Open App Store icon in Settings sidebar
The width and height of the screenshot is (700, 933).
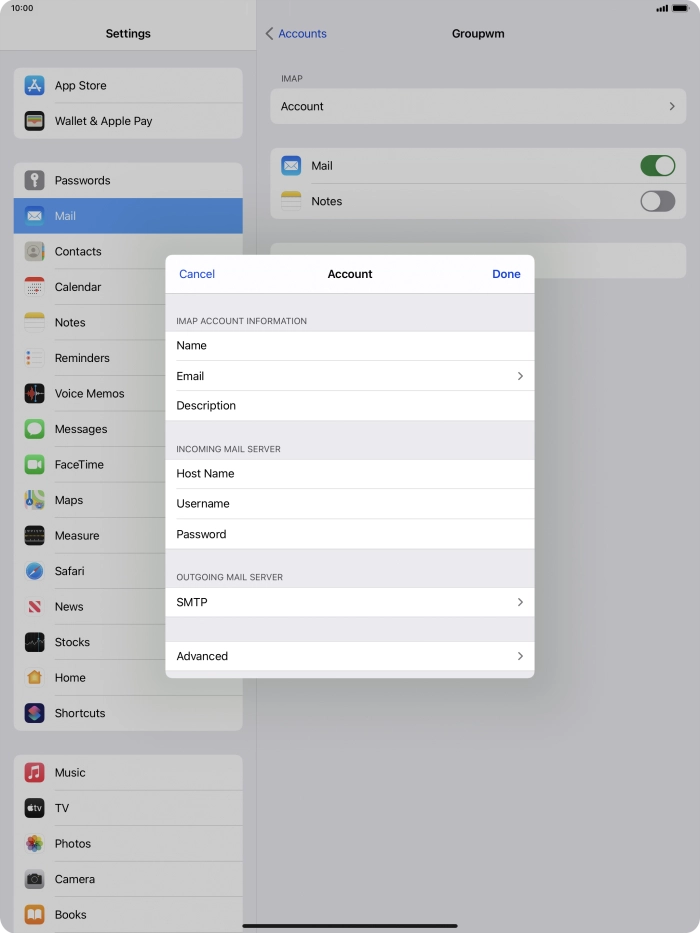35,86
